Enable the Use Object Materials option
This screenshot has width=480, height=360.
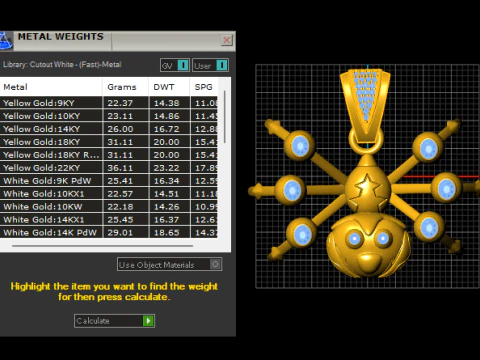169,264
